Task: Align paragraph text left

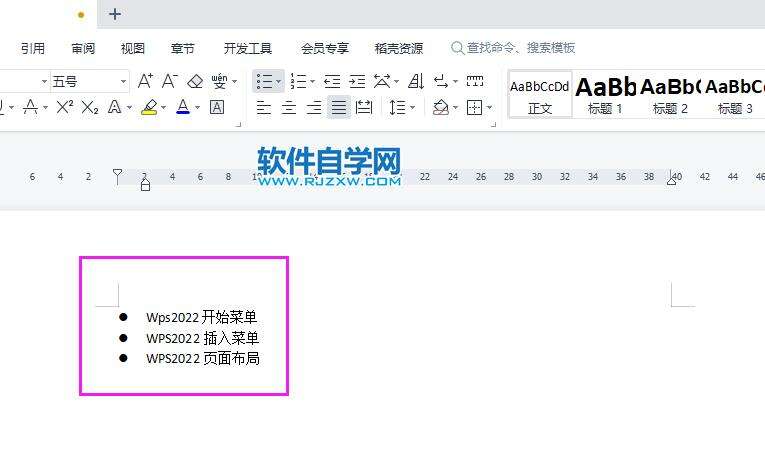Action: coord(264,107)
